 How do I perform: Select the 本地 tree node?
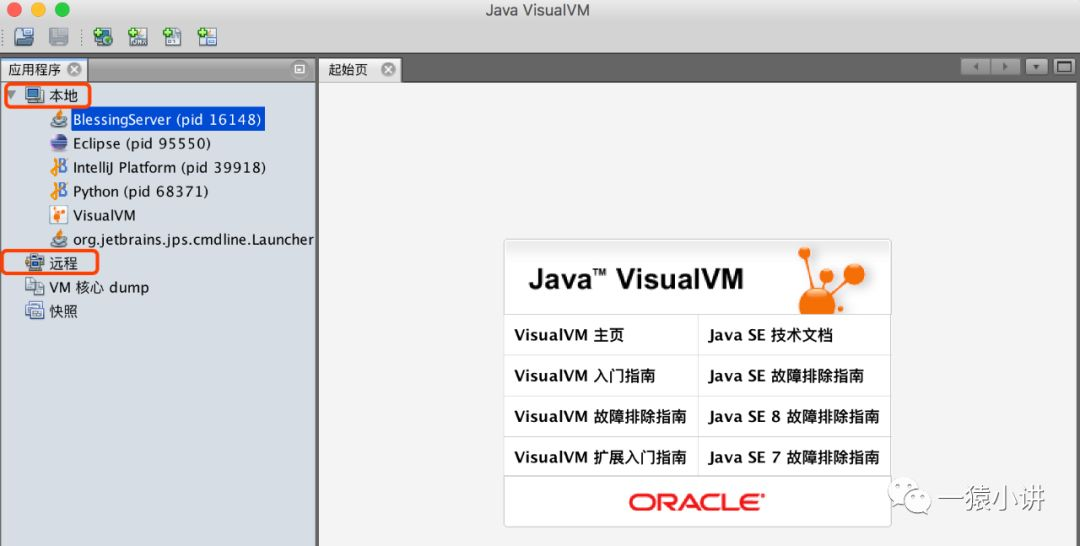point(63,95)
